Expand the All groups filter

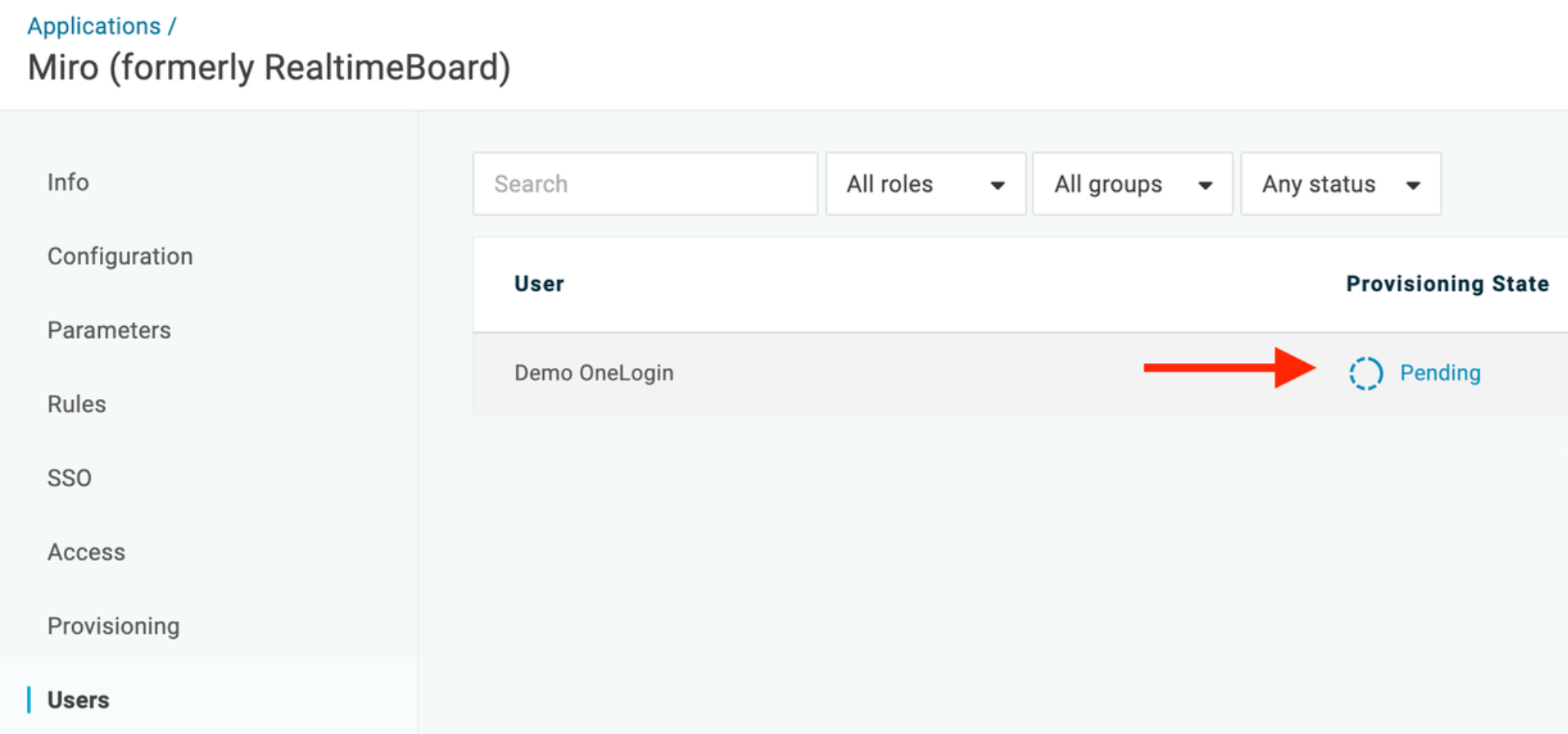click(x=1131, y=184)
